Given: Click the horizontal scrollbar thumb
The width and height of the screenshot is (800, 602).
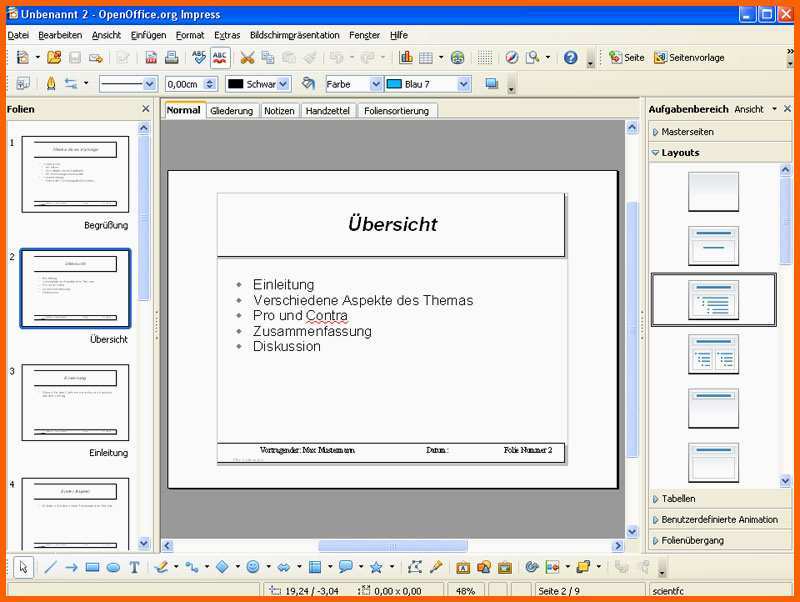Looking at the screenshot, I should pos(393,546).
